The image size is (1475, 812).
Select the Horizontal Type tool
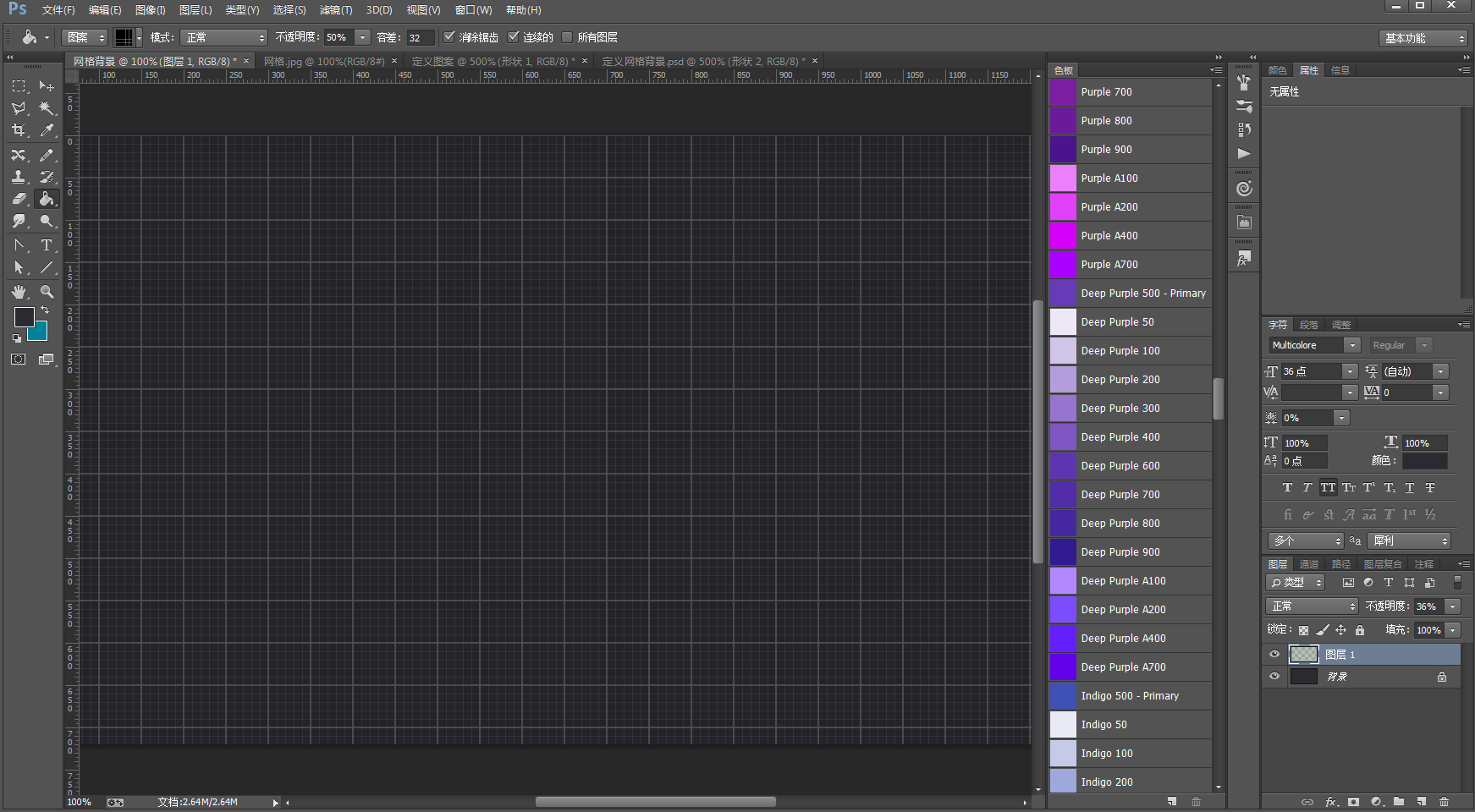tap(47, 245)
